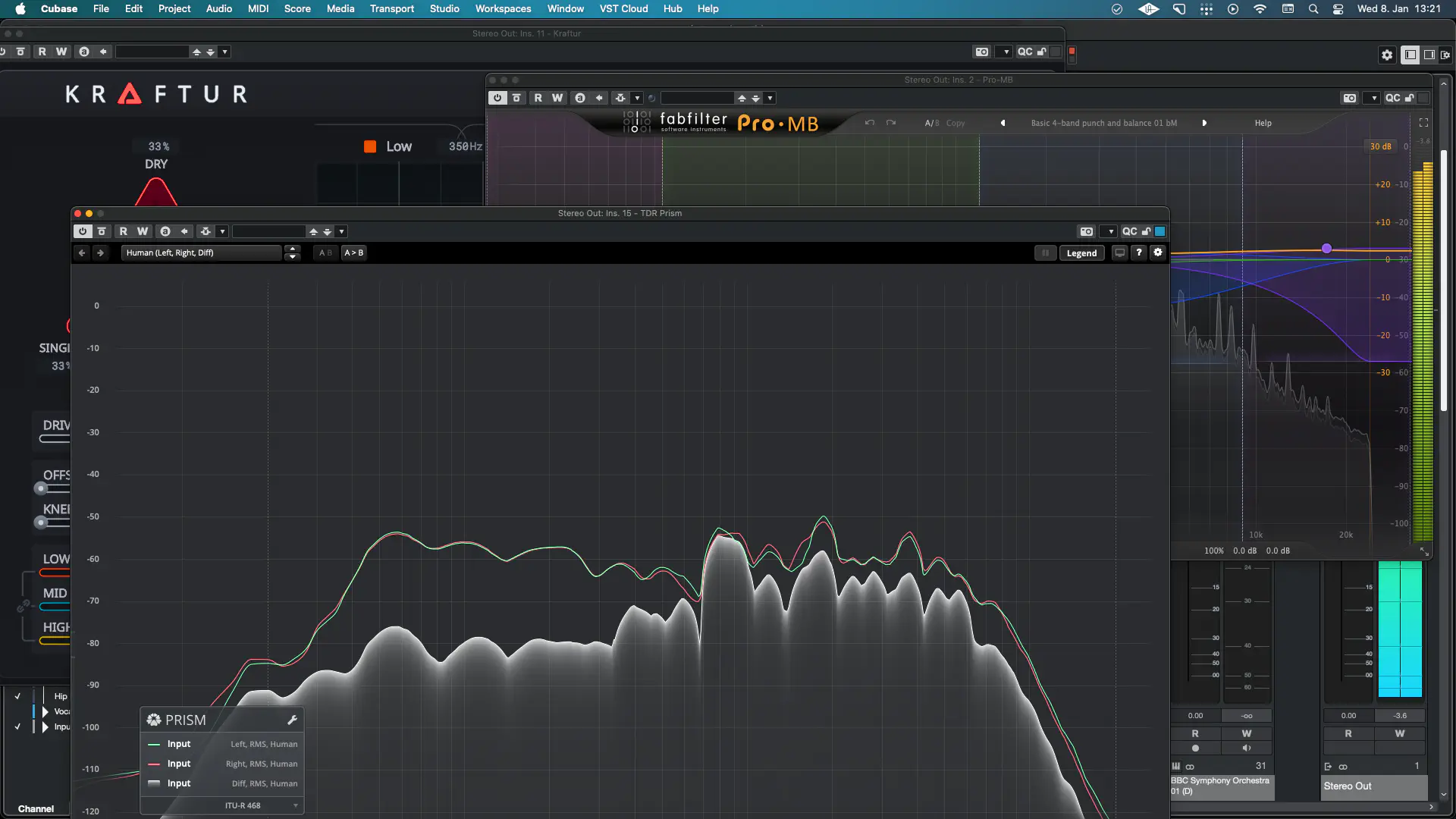
Task: Toggle Pro-MB full screen icon
Action: click(1423, 123)
